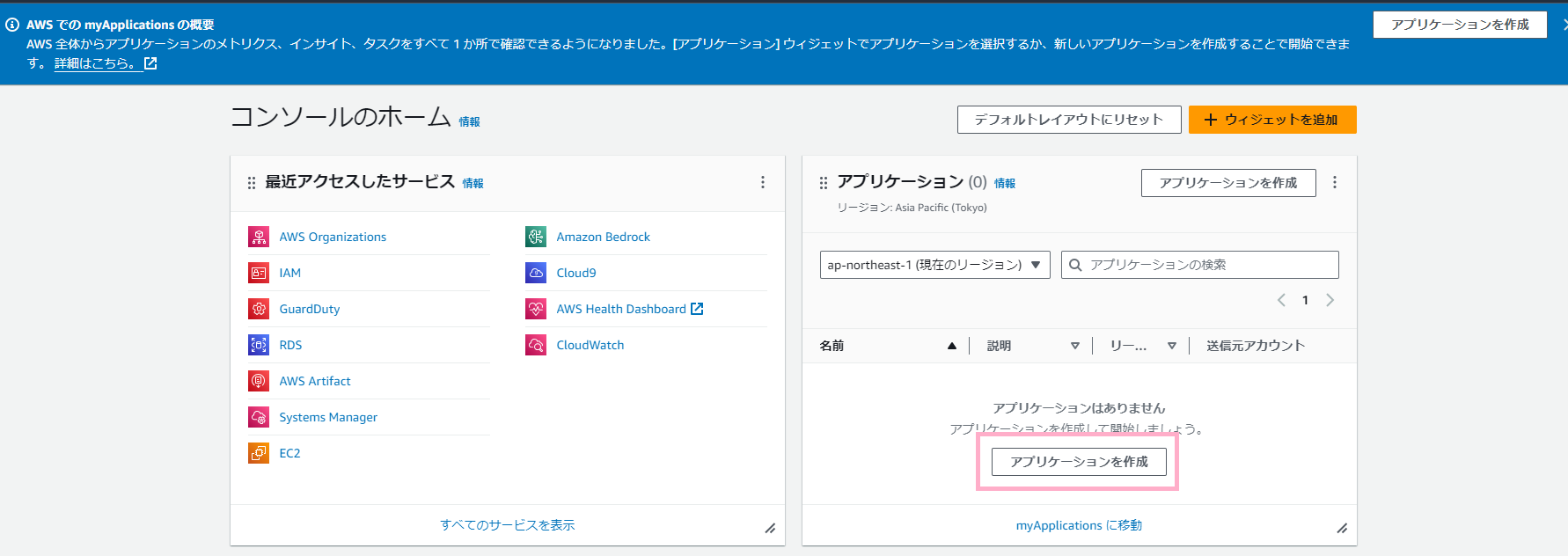The width and height of the screenshot is (1568, 556).
Task: Open すべてのサービスを表示 link
Action: coord(508,525)
